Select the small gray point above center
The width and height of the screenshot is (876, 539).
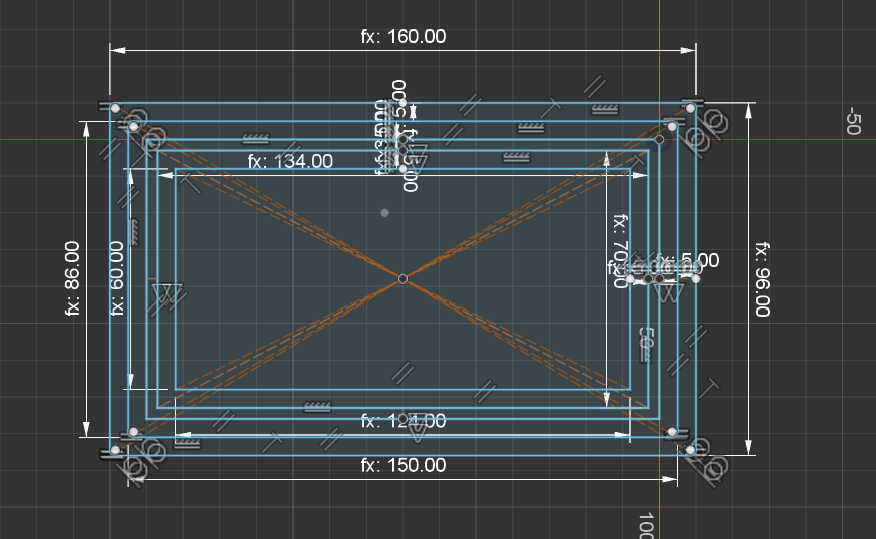[385, 212]
